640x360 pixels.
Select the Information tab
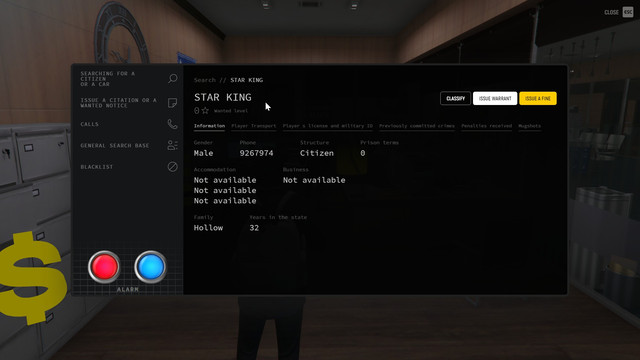click(x=209, y=126)
